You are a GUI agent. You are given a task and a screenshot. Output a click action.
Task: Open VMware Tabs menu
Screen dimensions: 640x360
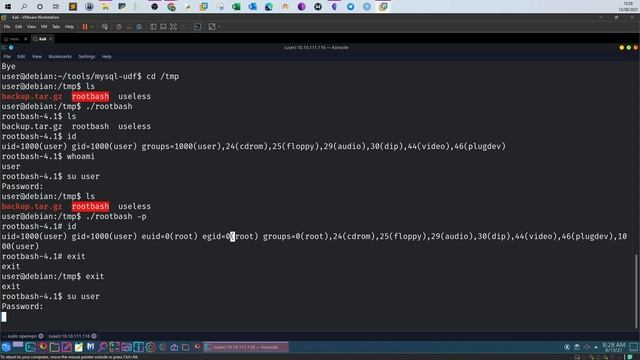56,27
